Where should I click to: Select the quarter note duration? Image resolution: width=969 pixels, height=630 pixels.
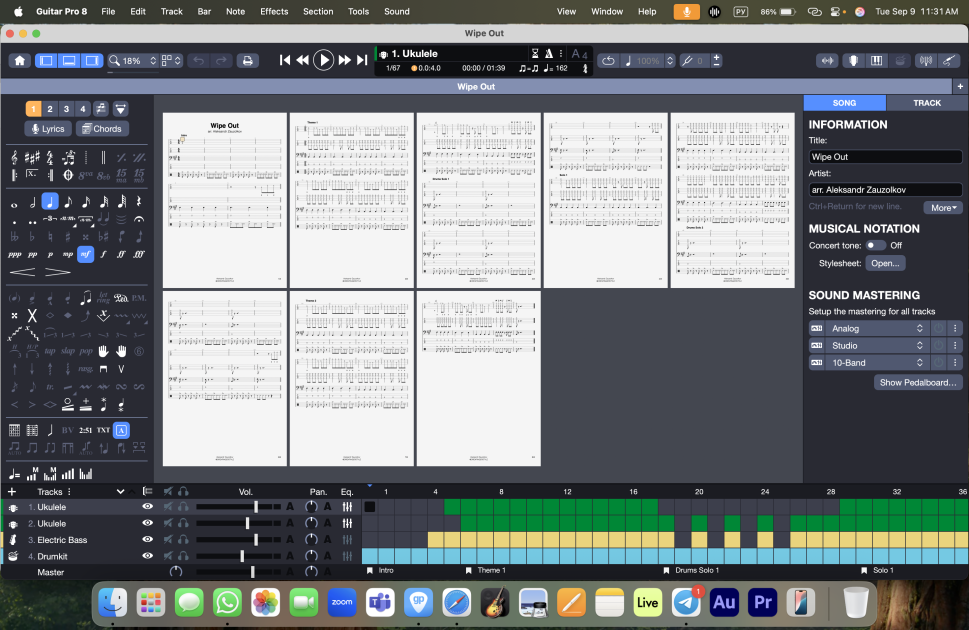pyautogui.click(x=50, y=202)
